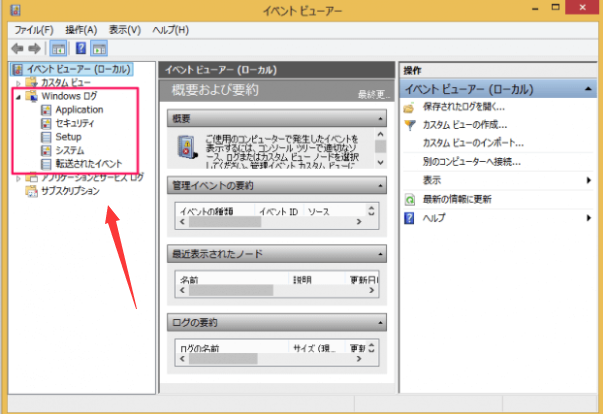603x414 pixels.
Task: Click カスタム ビューのインポート... action
Action: click(473, 143)
